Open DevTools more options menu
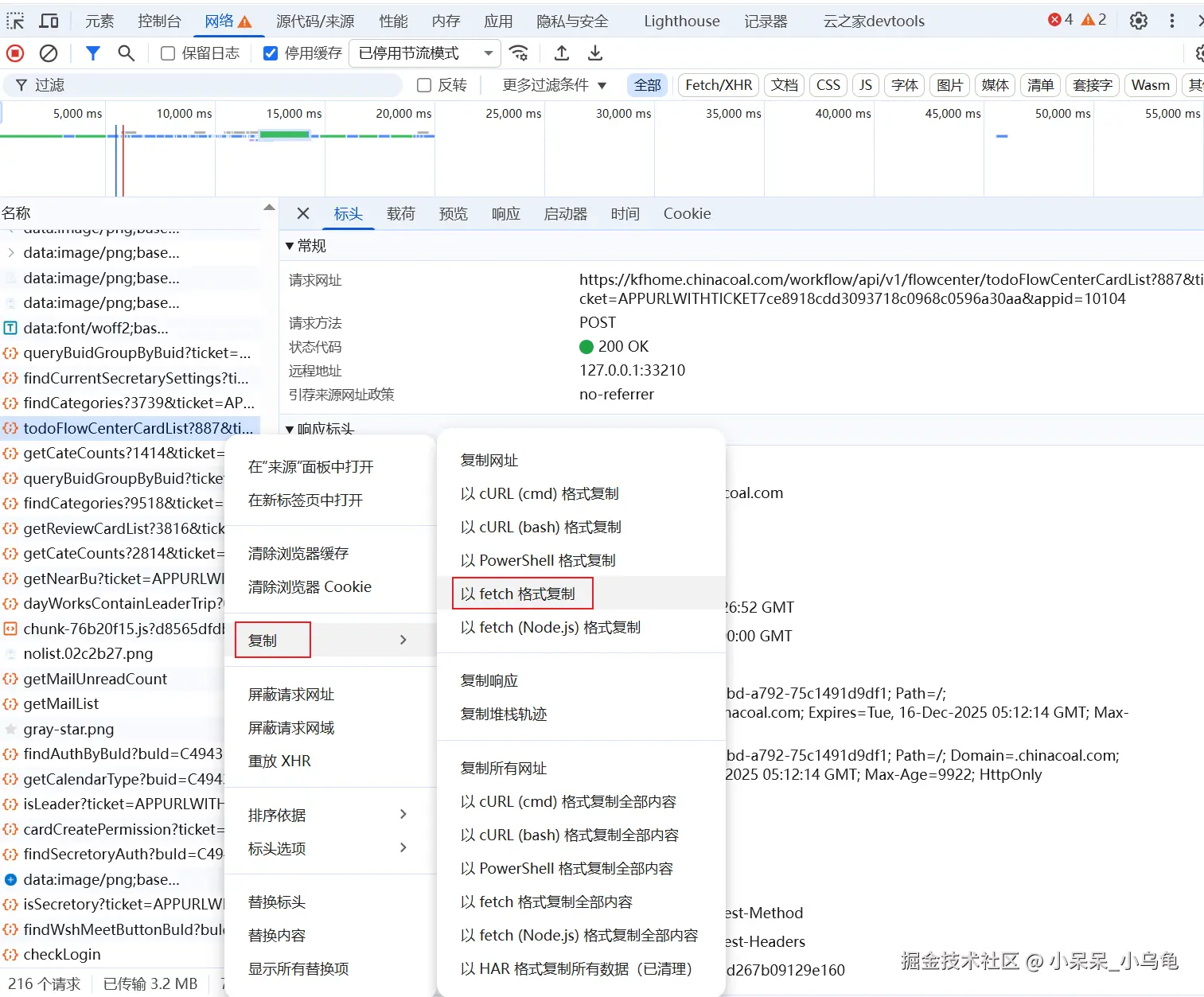The width and height of the screenshot is (1204, 997). (x=1172, y=21)
